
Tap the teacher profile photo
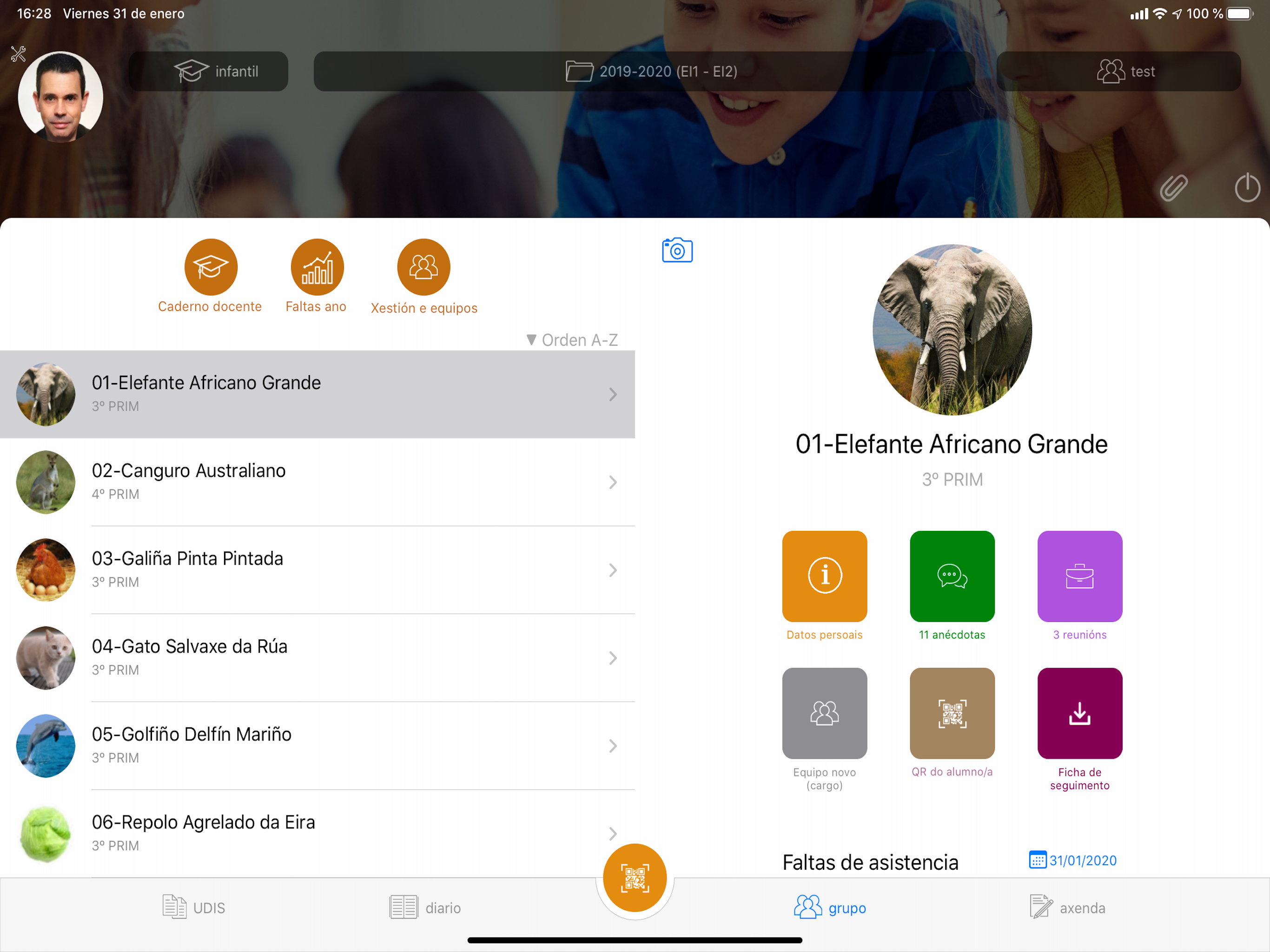(61, 97)
